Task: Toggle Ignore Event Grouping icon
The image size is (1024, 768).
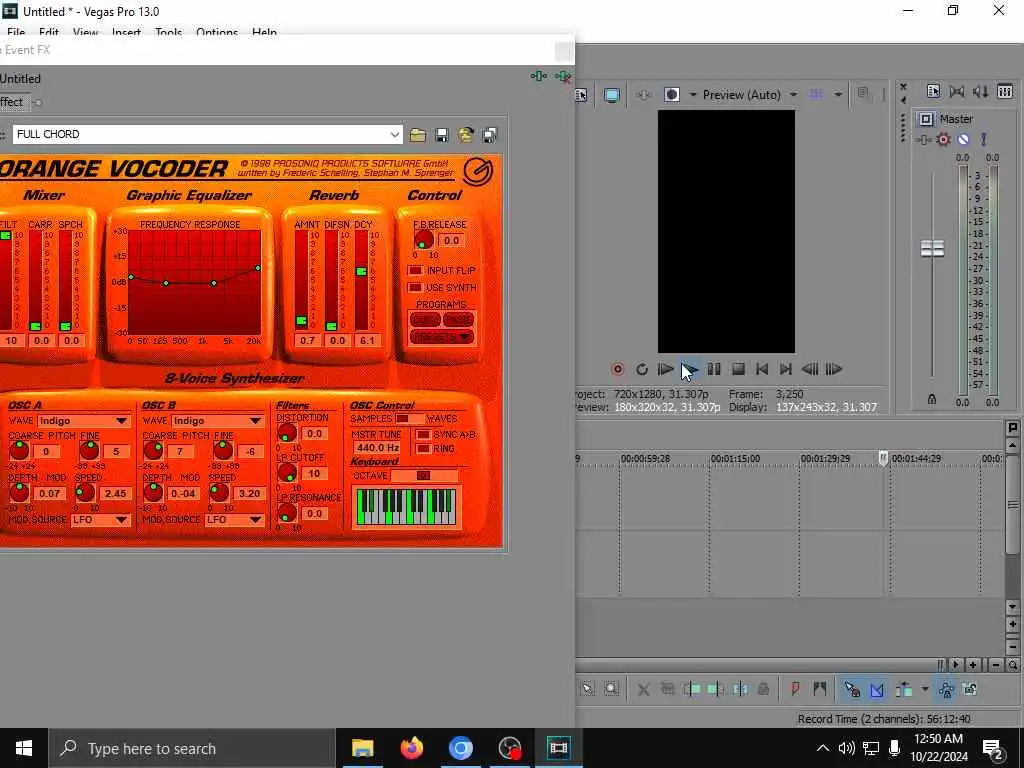Action: click(970, 689)
